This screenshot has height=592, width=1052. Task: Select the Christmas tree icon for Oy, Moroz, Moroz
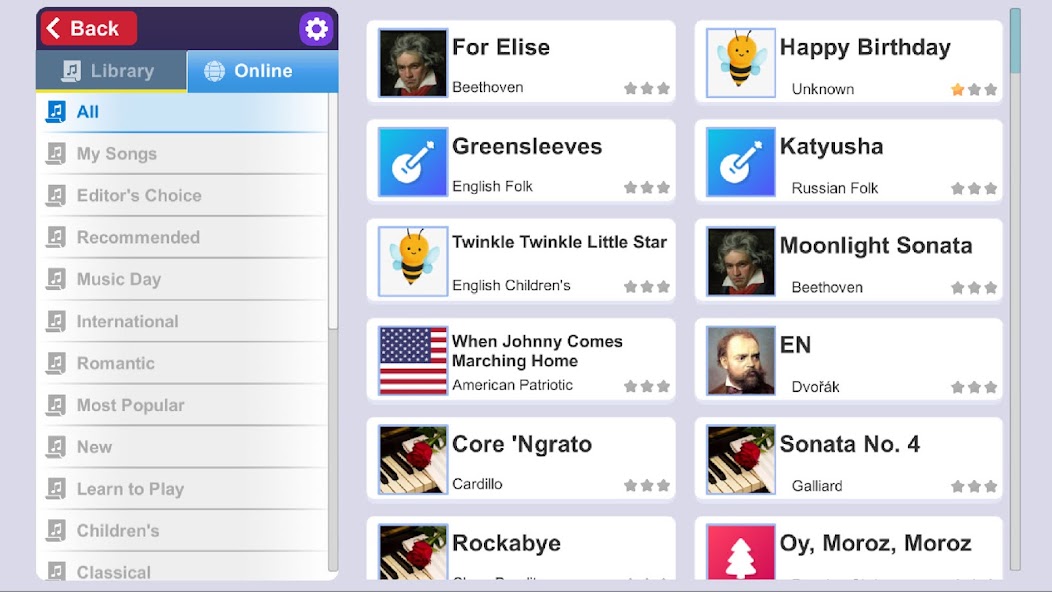(741, 552)
